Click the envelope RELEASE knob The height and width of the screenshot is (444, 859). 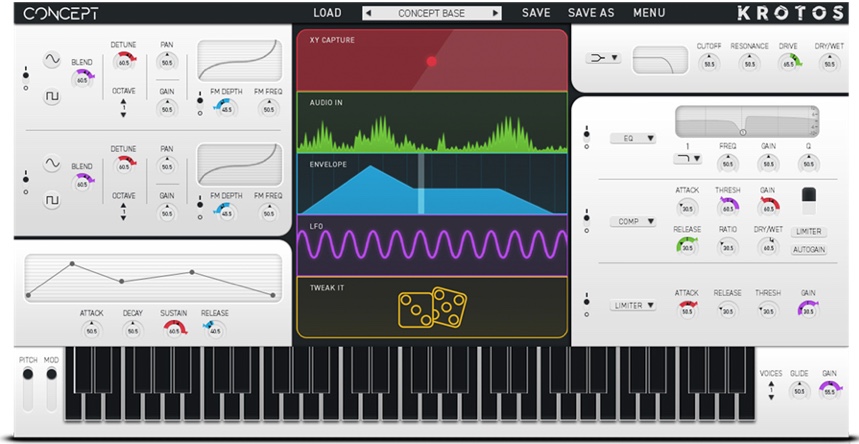pos(215,331)
